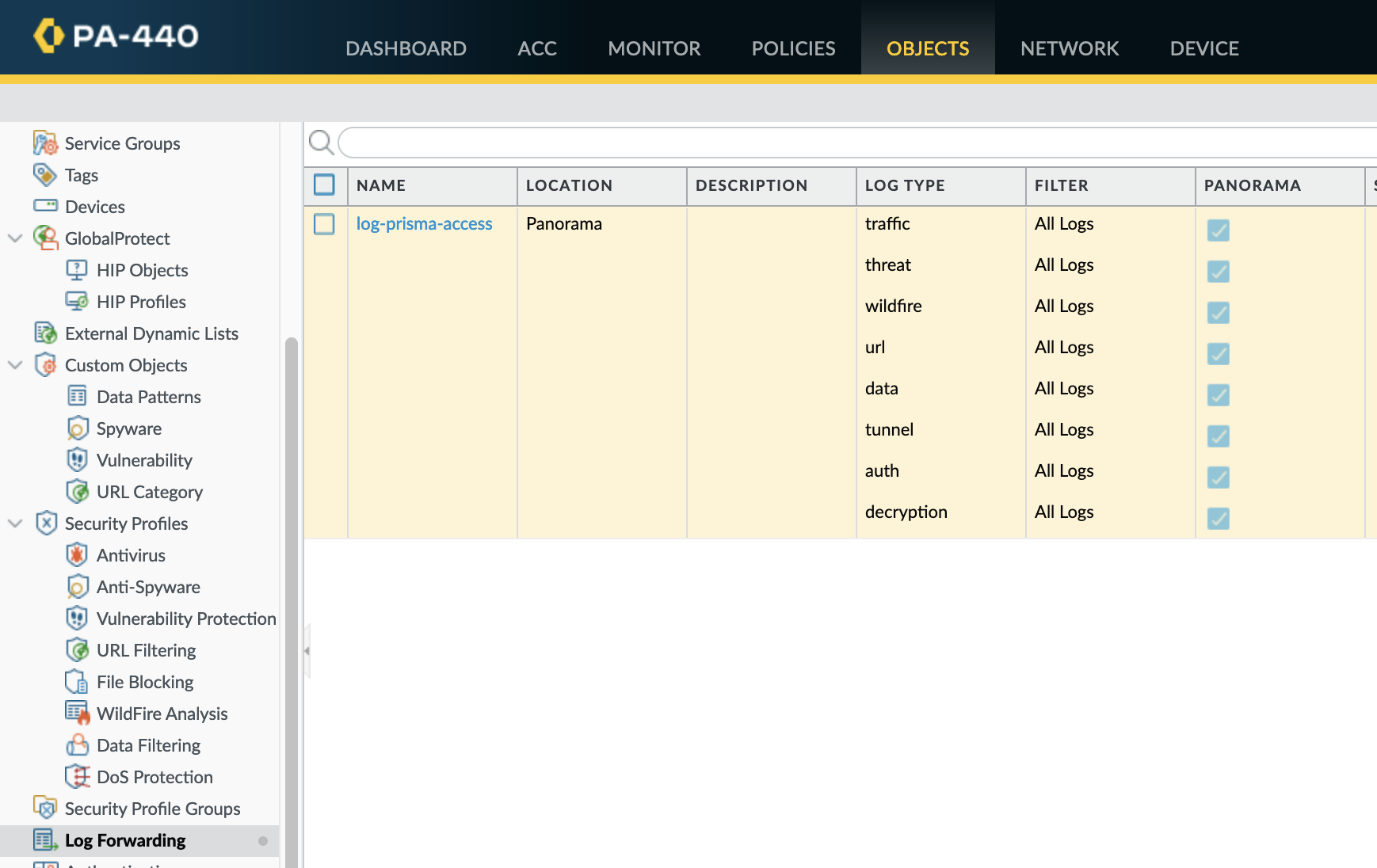
Task: Click the LOCATION column header
Action: point(601,185)
